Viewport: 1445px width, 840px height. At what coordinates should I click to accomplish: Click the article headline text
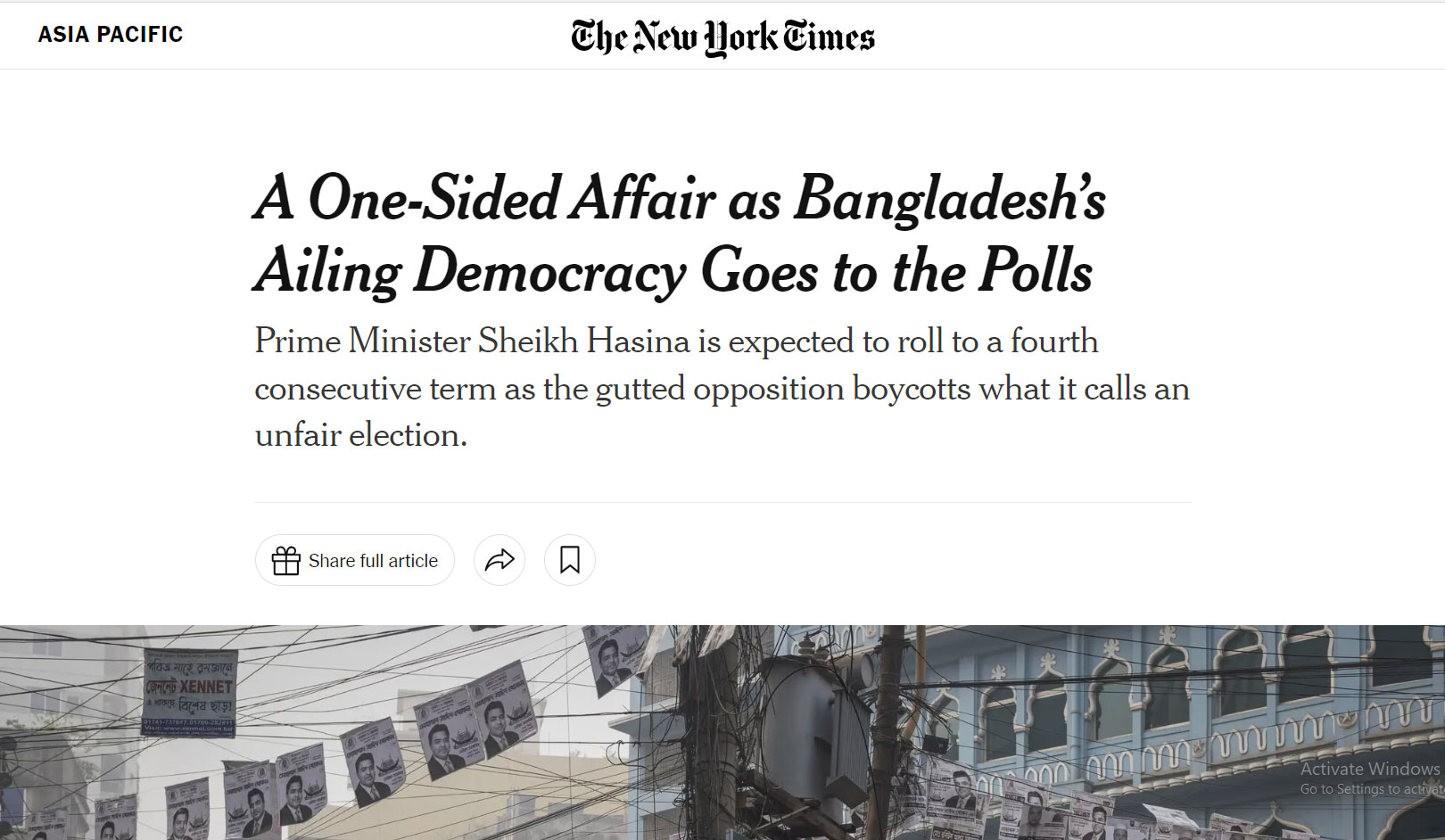point(680,235)
